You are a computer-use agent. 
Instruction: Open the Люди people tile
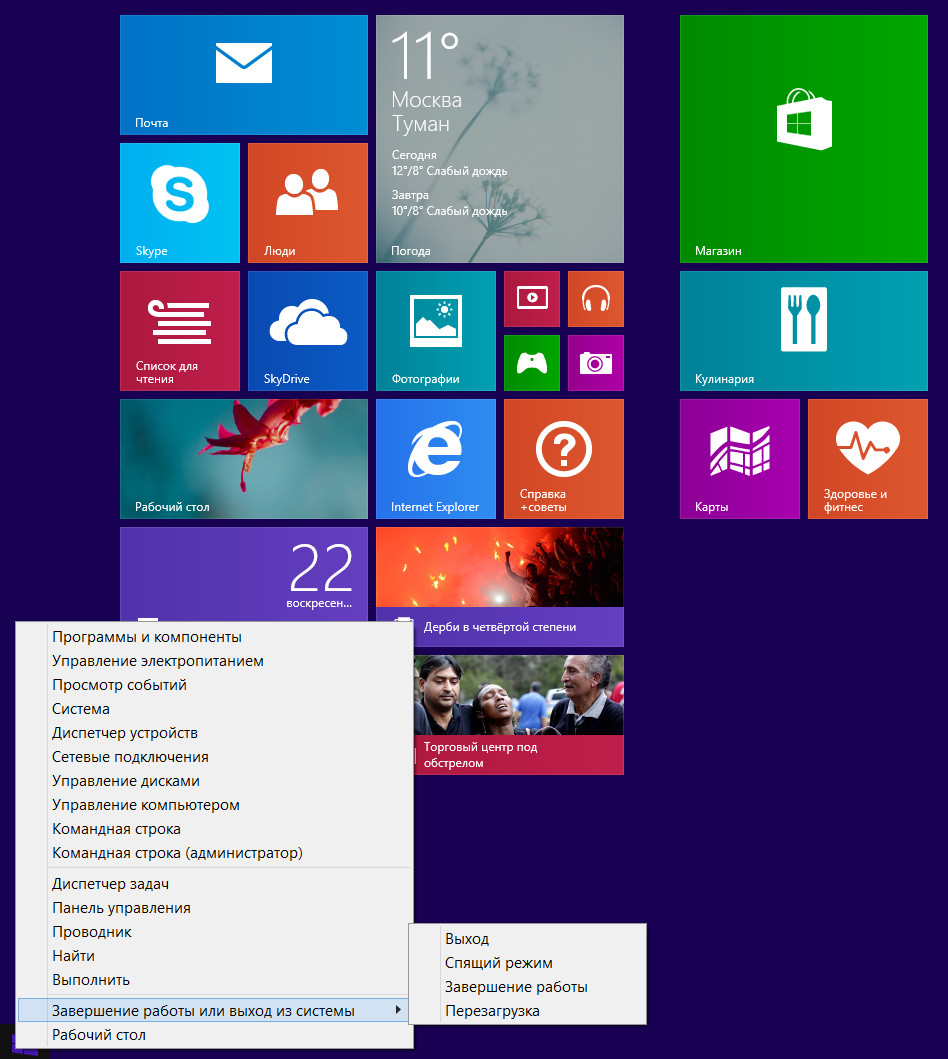tap(307, 203)
